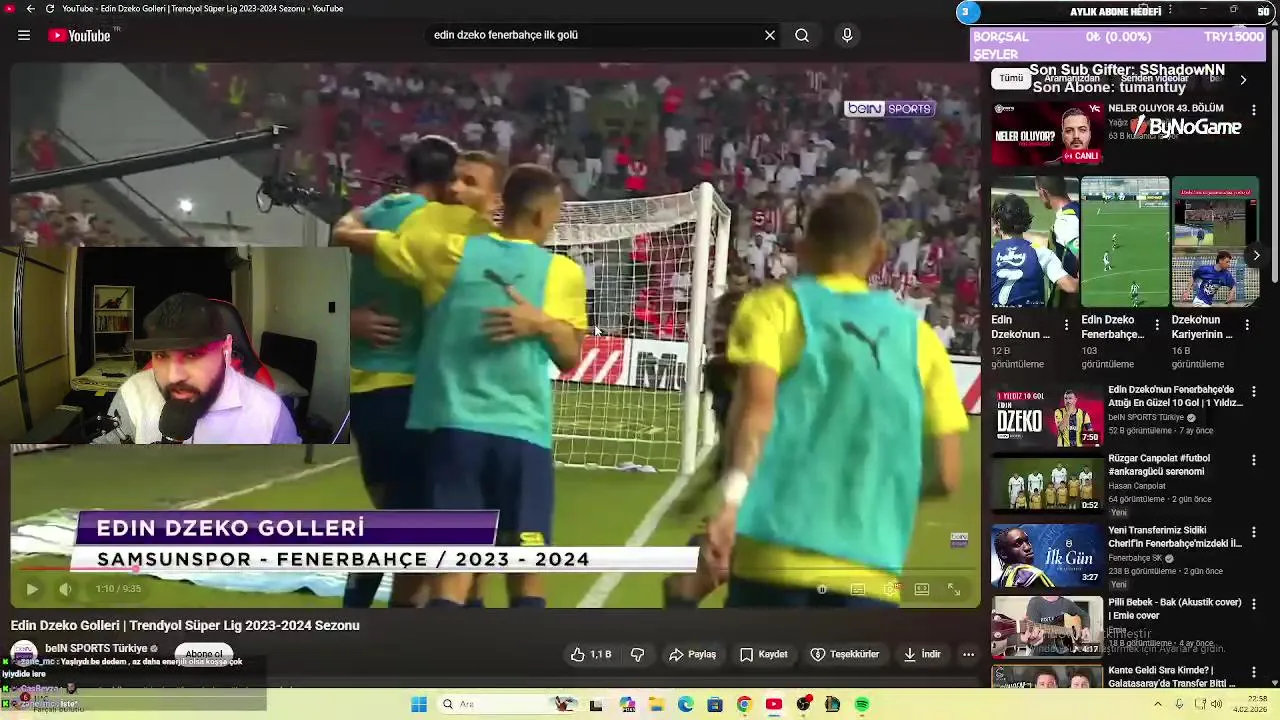Show more Shorts with the next arrow
Screen dimensions: 1280x720
tap(1256, 256)
